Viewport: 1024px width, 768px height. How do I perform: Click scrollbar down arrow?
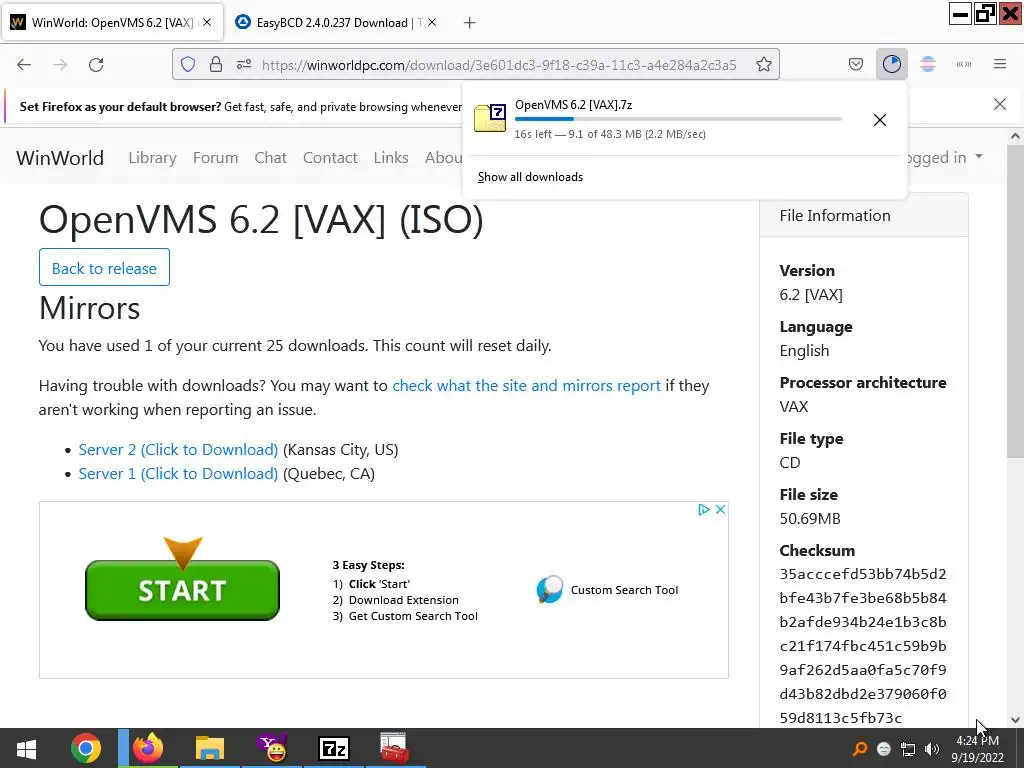[x=1015, y=720]
